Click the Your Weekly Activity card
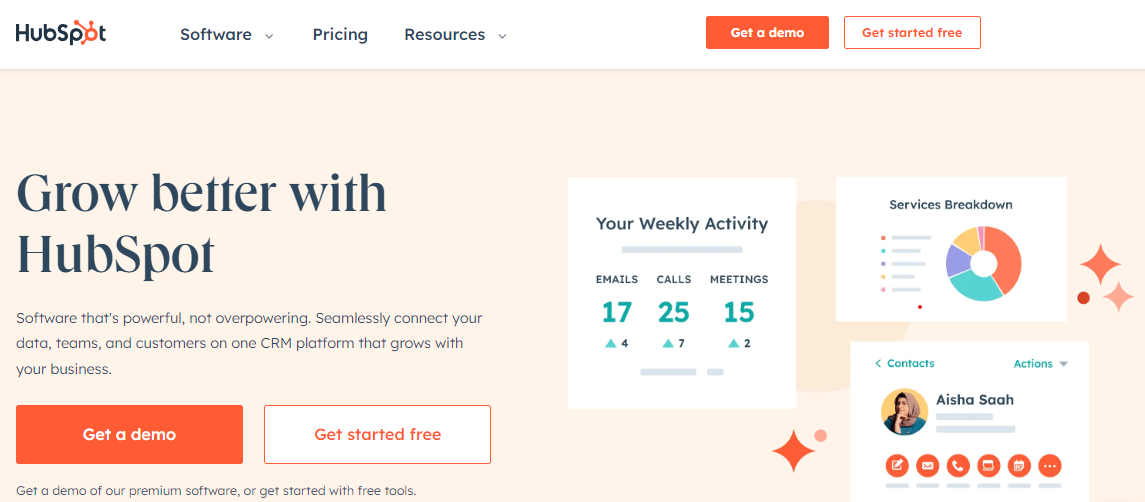 (682, 293)
